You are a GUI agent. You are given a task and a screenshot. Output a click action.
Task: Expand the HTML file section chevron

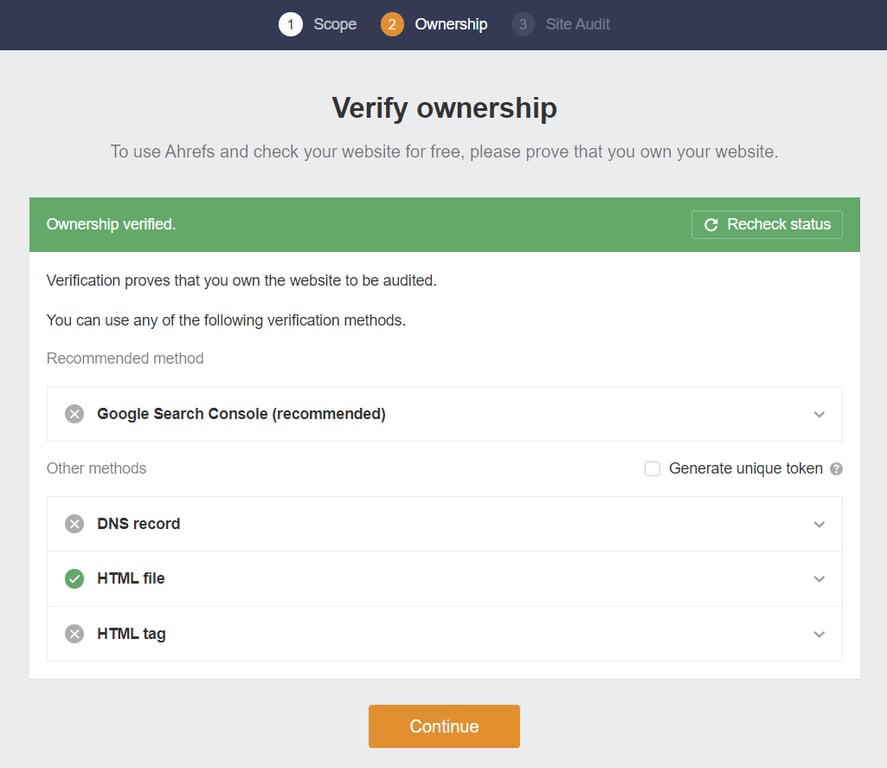819,578
